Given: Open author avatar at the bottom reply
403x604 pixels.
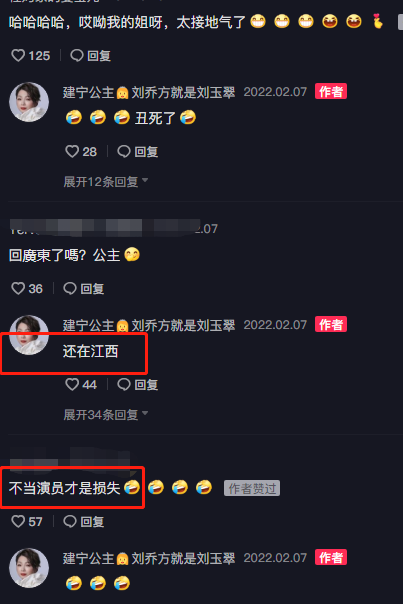Looking at the screenshot, I should [x=29, y=568].
